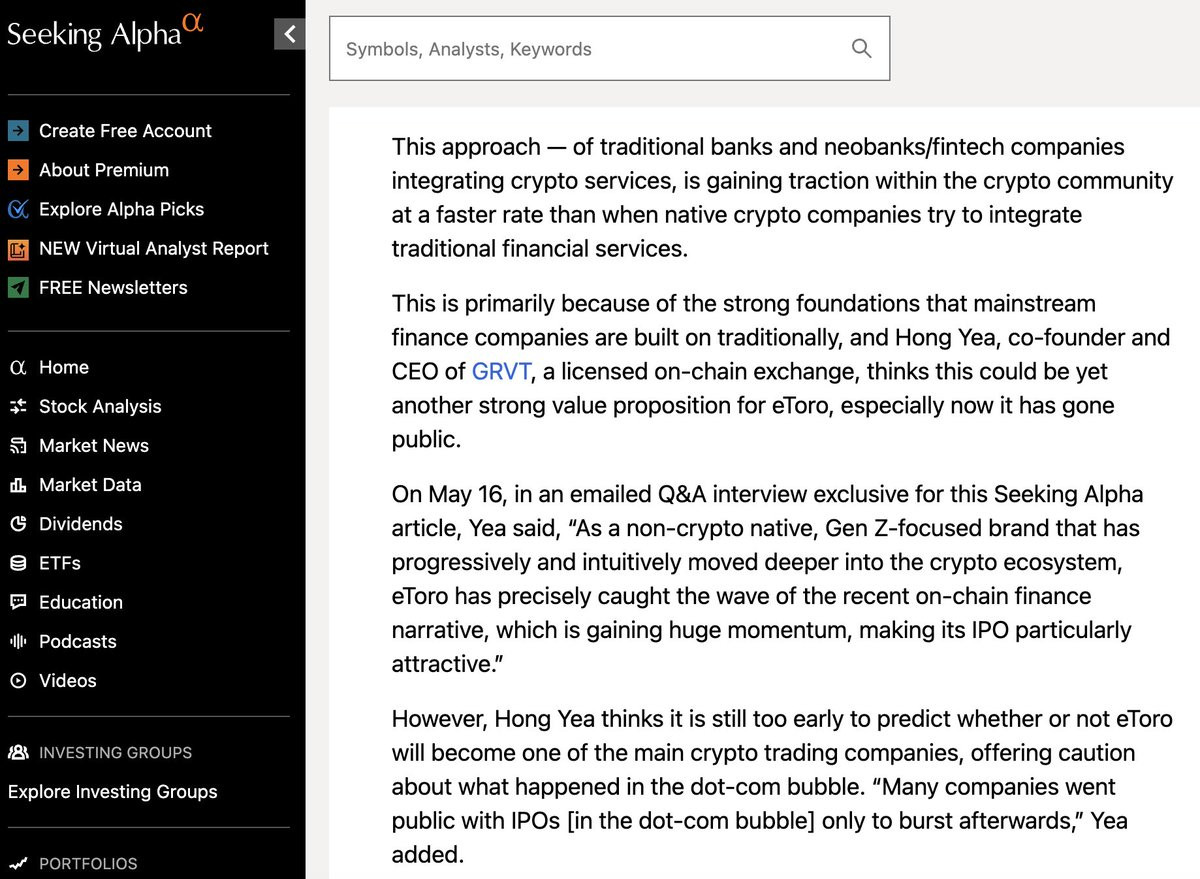This screenshot has width=1200, height=879.
Task: Click the Education icon
Action: click(18, 602)
